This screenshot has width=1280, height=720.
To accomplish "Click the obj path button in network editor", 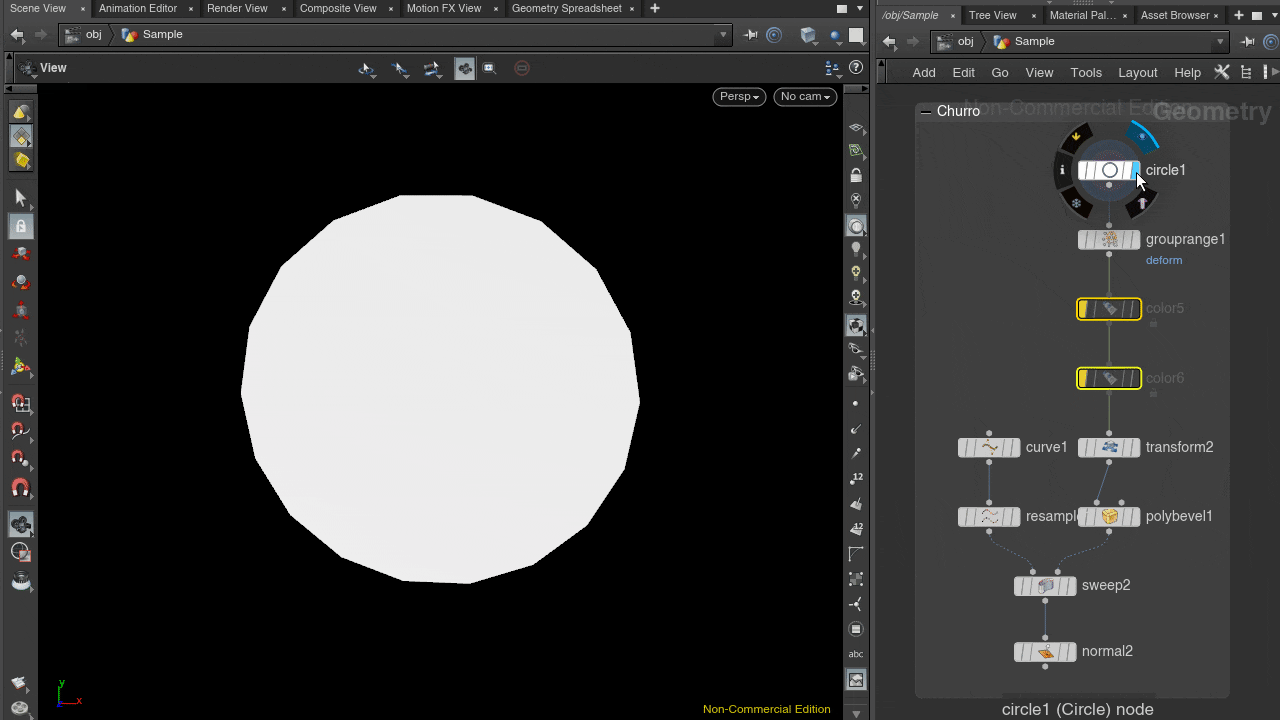I will 956,42.
